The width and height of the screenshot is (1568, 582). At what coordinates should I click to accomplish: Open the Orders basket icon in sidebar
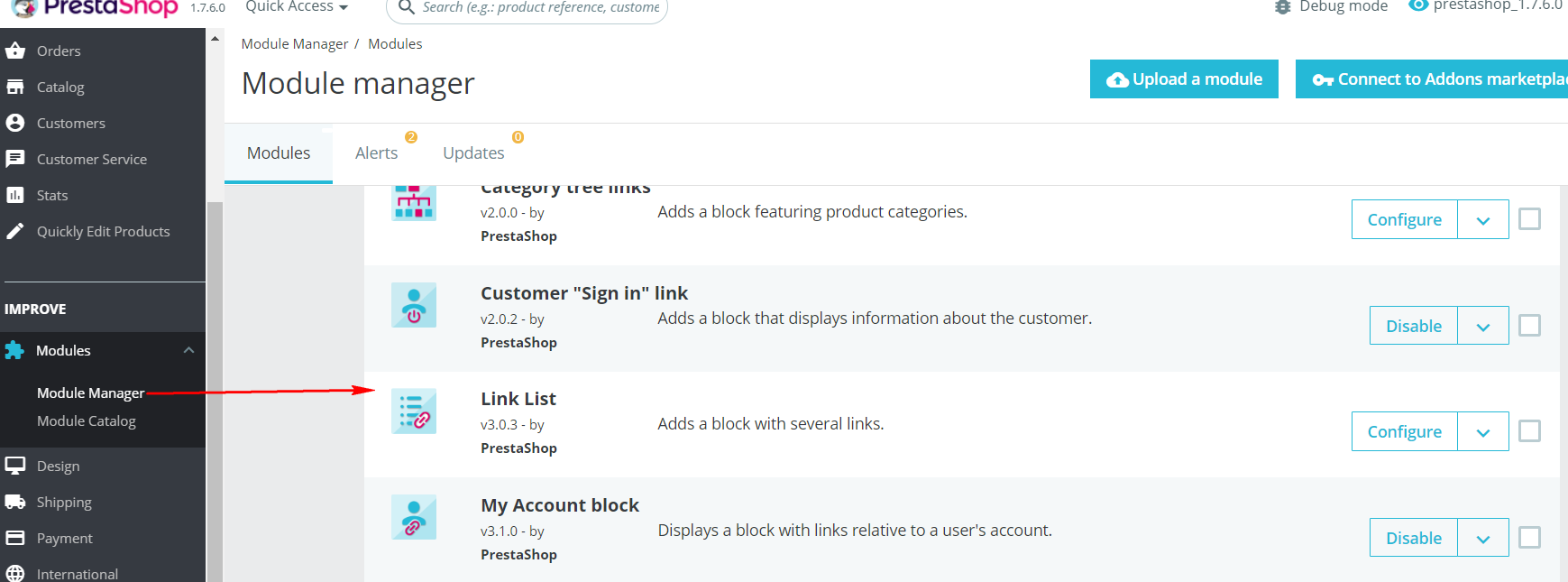point(15,51)
